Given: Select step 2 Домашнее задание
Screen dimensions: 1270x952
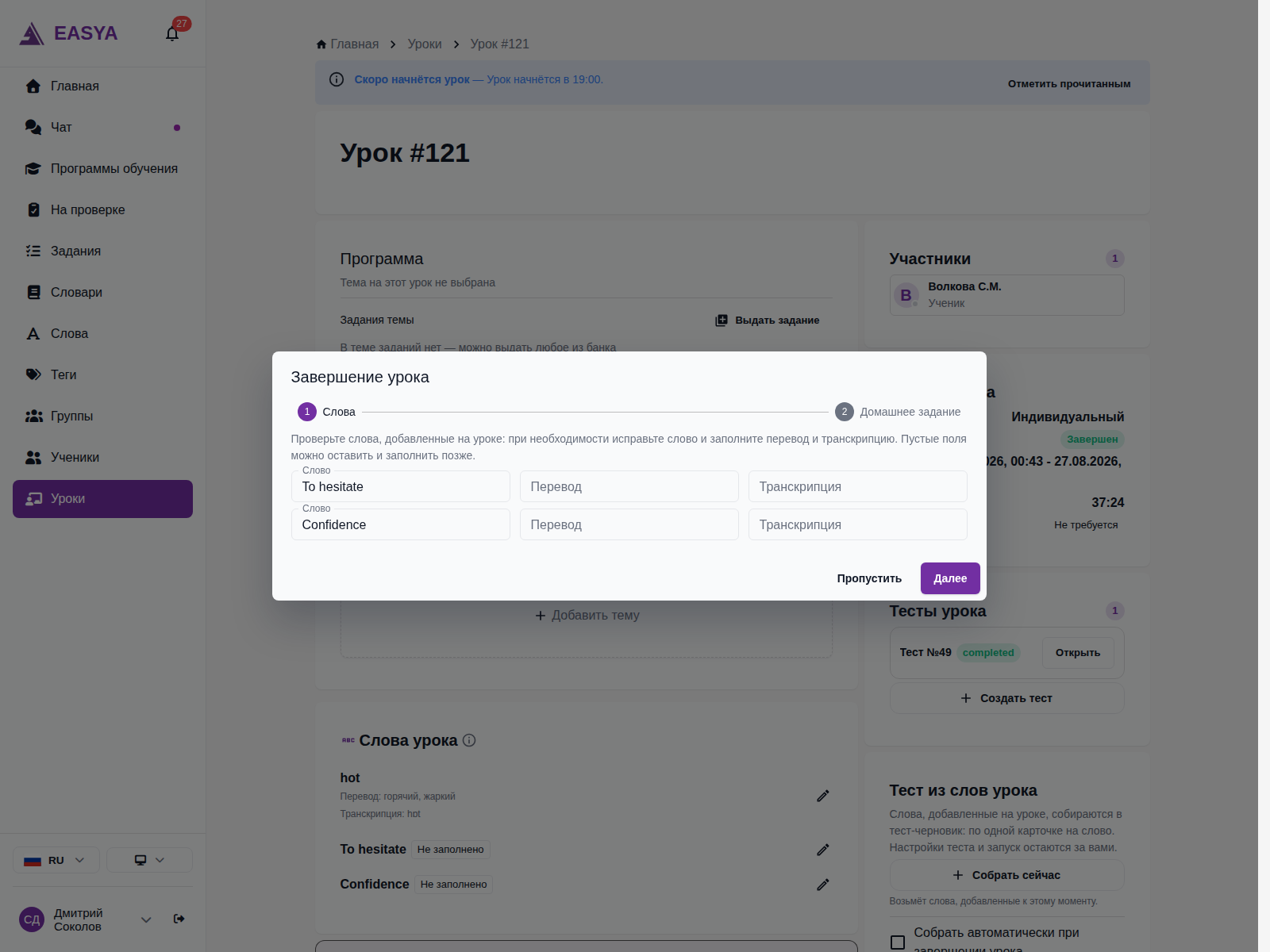Looking at the screenshot, I should tap(898, 412).
